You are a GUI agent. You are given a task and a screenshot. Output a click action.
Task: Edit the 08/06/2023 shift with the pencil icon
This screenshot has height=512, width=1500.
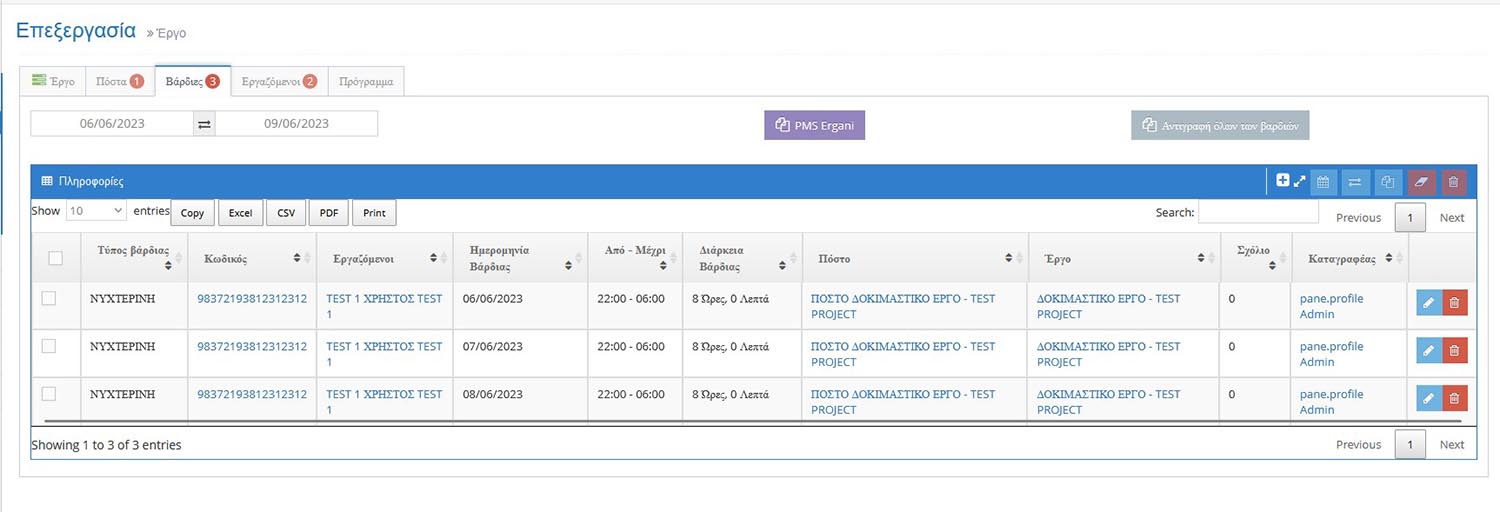point(1429,398)
